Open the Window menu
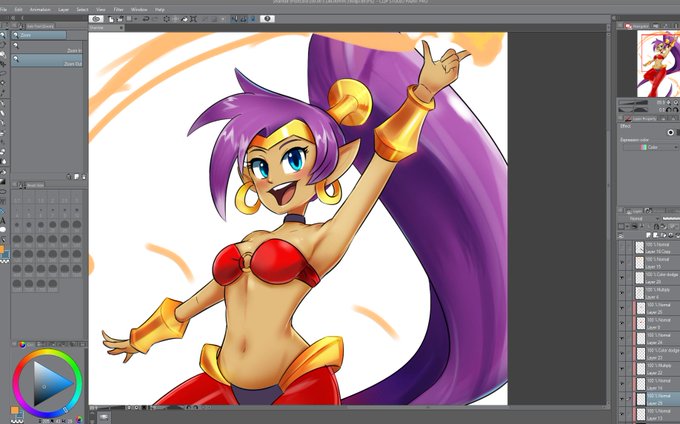The width and height of the screenshot is (680, 424). [x=139, y=9]
